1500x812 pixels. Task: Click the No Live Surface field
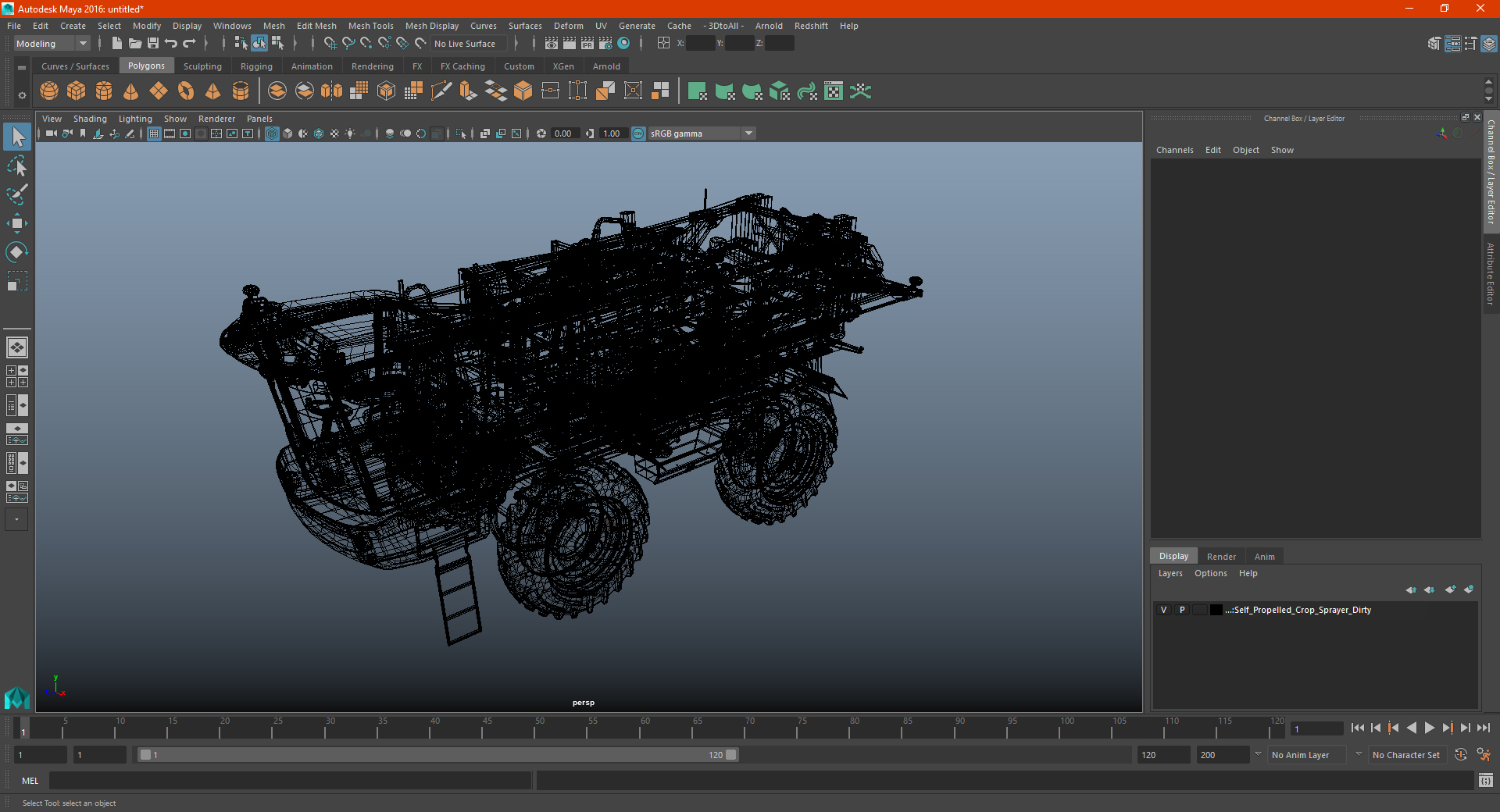468,44
